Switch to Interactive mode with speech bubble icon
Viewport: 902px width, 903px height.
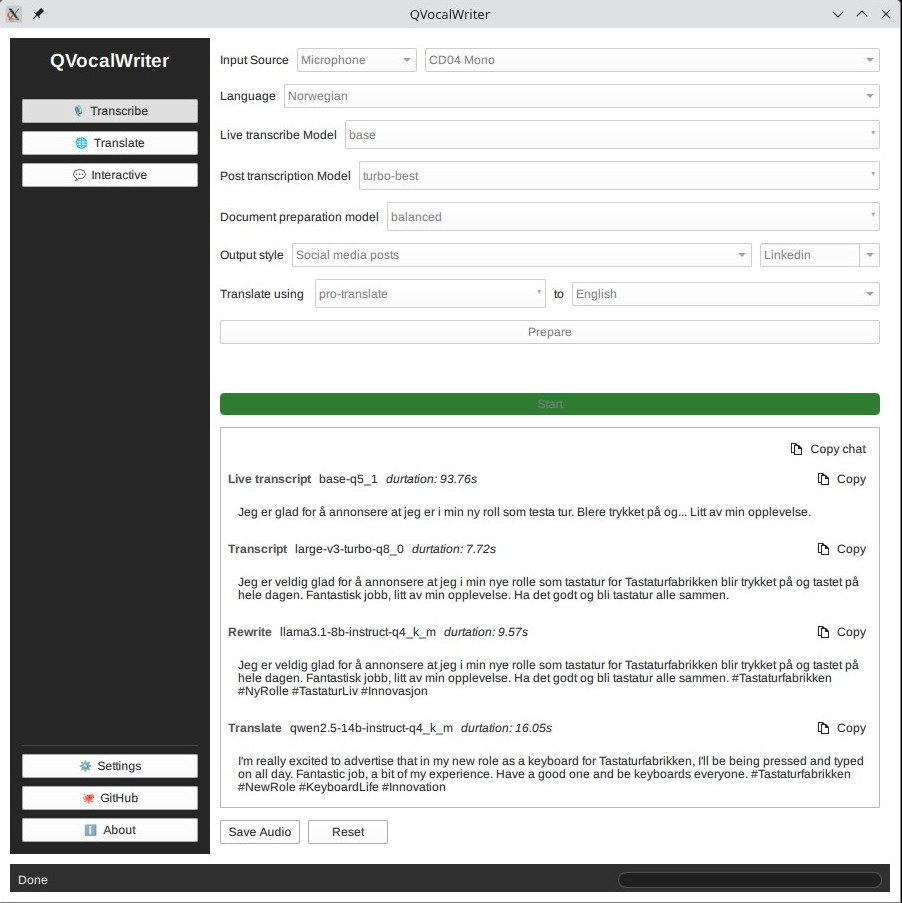pos(109,175)
